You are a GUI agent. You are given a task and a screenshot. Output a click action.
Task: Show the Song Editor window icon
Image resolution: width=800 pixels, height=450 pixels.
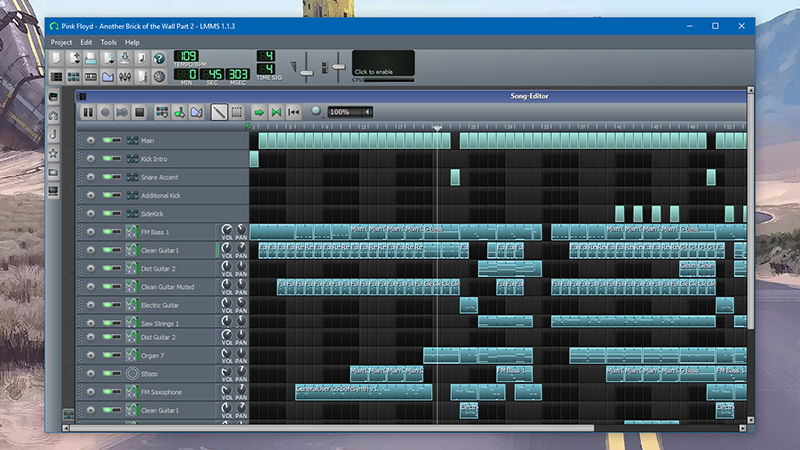pyautogui.click(x=56, y=77)
